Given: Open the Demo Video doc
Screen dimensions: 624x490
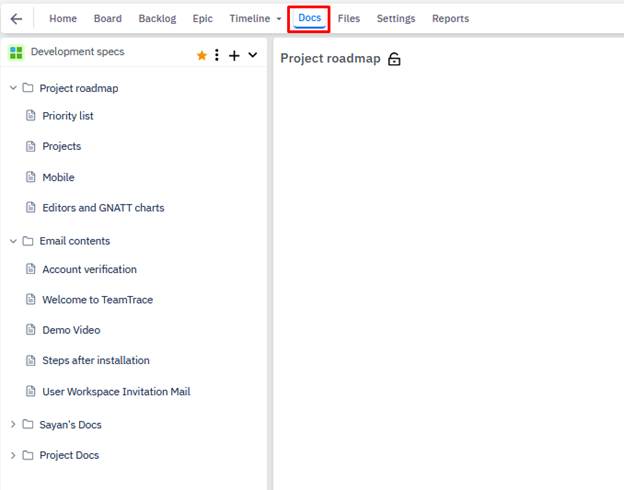Looking at the screenshot, I should 72,330.
